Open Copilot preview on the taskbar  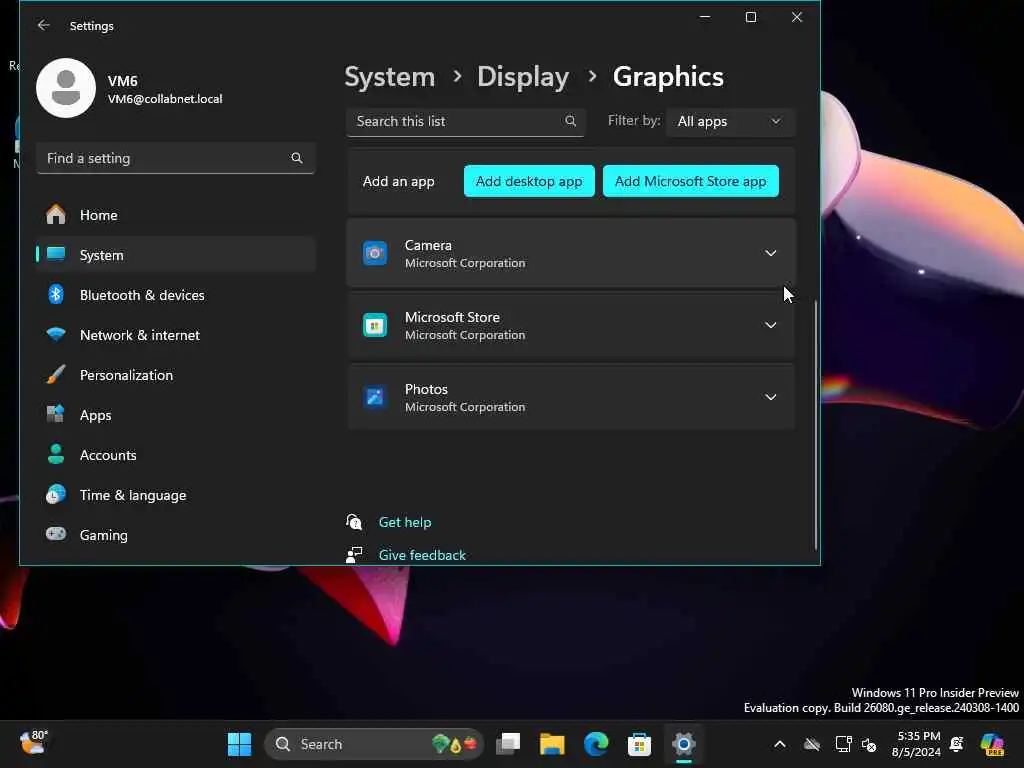pyautogui.click(x=992, y=744)
